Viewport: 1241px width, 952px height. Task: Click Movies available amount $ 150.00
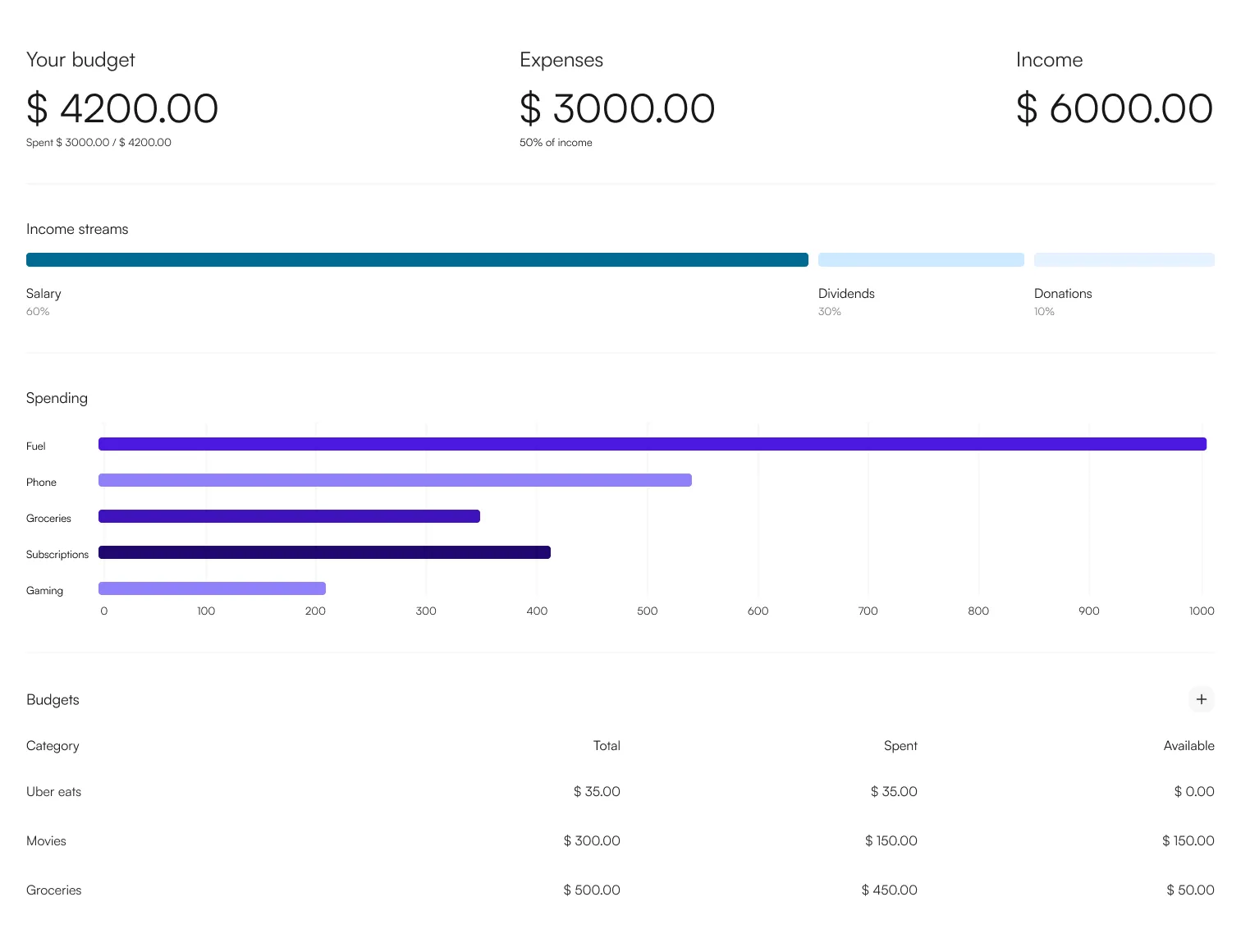point(1188,841)
